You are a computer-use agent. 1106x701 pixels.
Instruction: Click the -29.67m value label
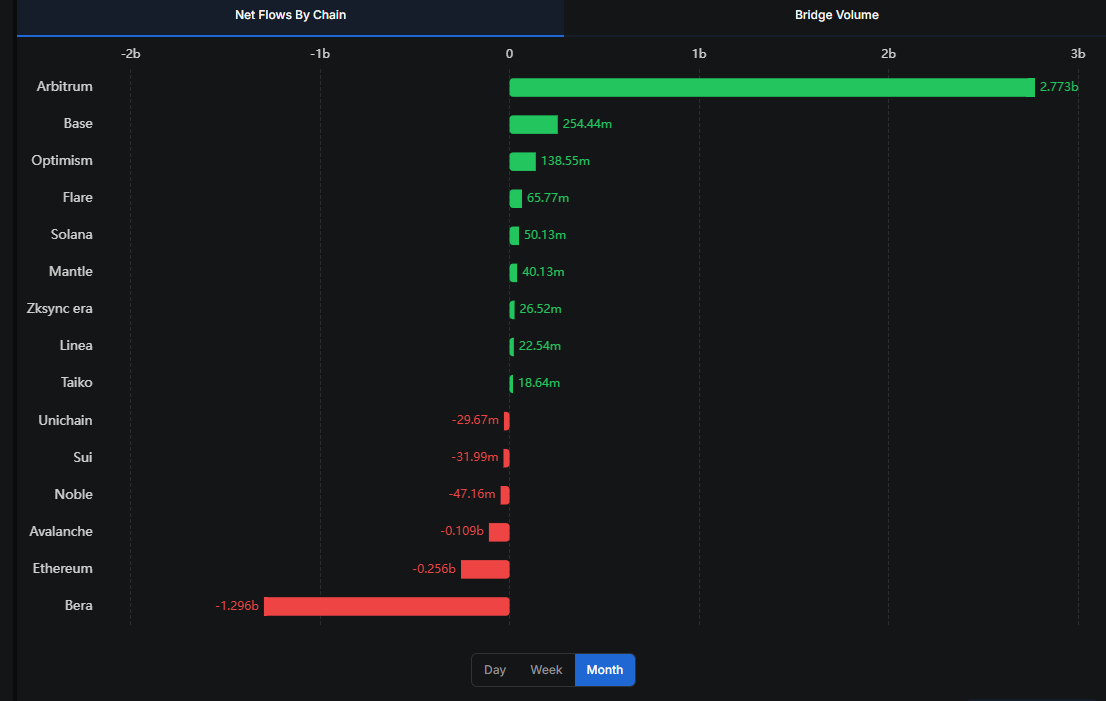pyautogui.click(x=475, y=420)
